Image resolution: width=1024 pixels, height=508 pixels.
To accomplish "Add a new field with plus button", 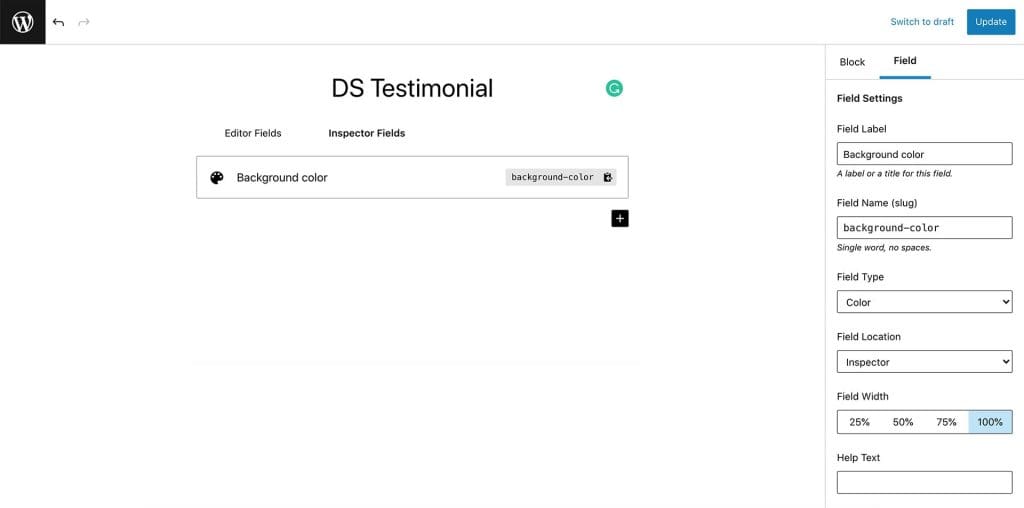I will (x=620, y=218).
